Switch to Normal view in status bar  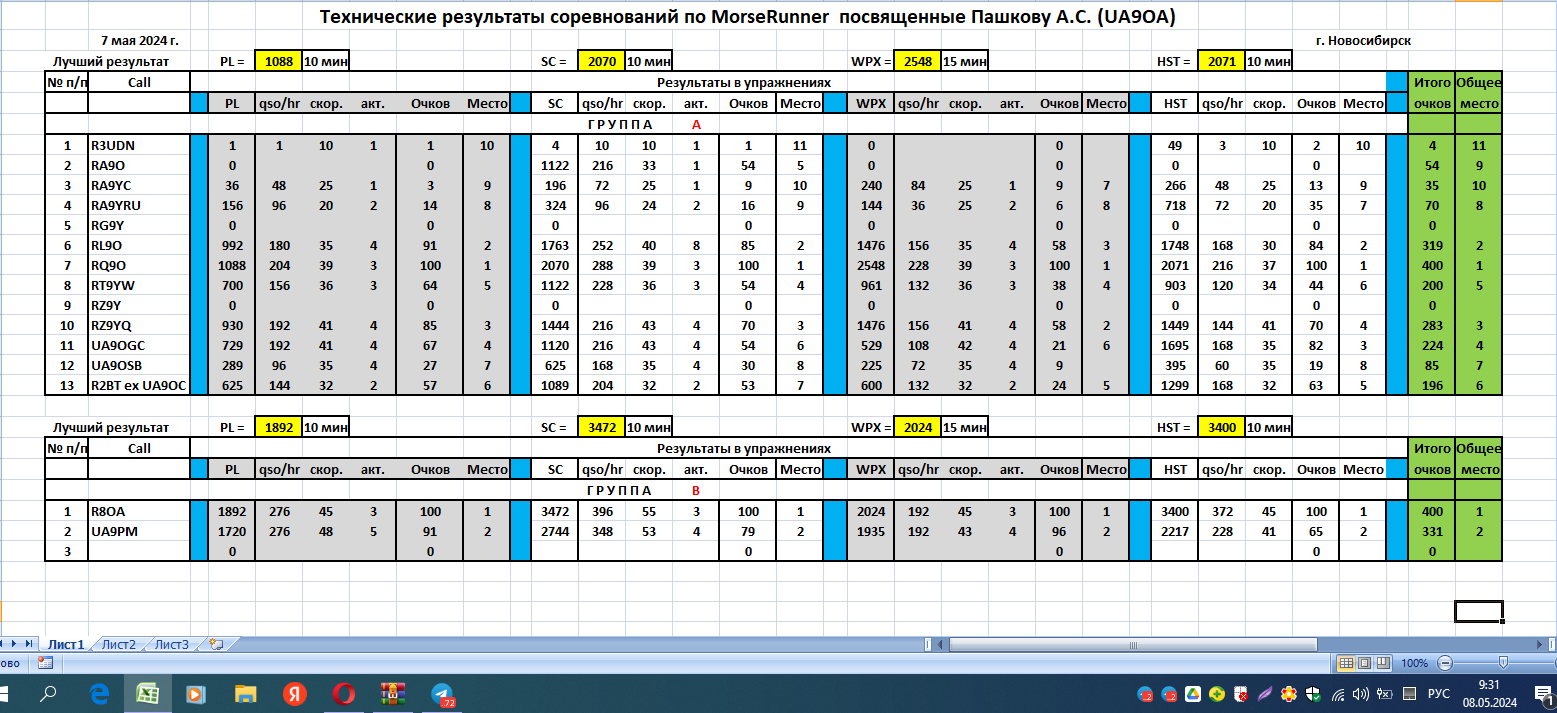tap(1346, 663)
